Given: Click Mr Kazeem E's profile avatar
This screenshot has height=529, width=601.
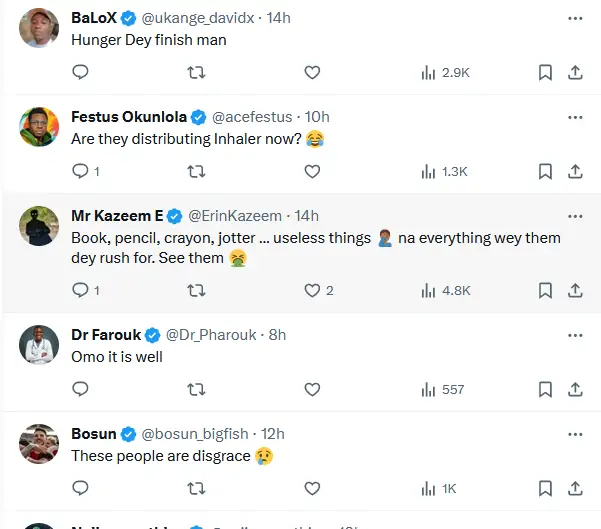Looking at the screenshot, I should [x=39, y=226].
